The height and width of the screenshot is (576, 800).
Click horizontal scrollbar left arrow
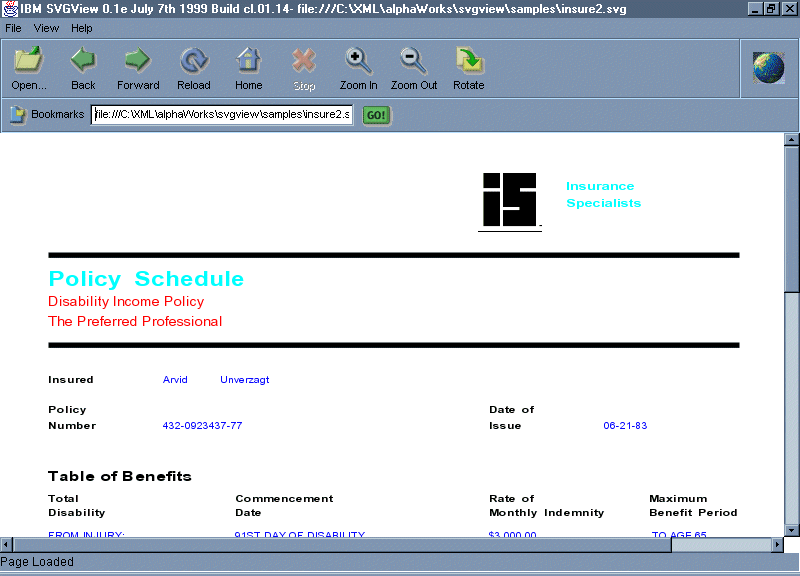[7, 544]
